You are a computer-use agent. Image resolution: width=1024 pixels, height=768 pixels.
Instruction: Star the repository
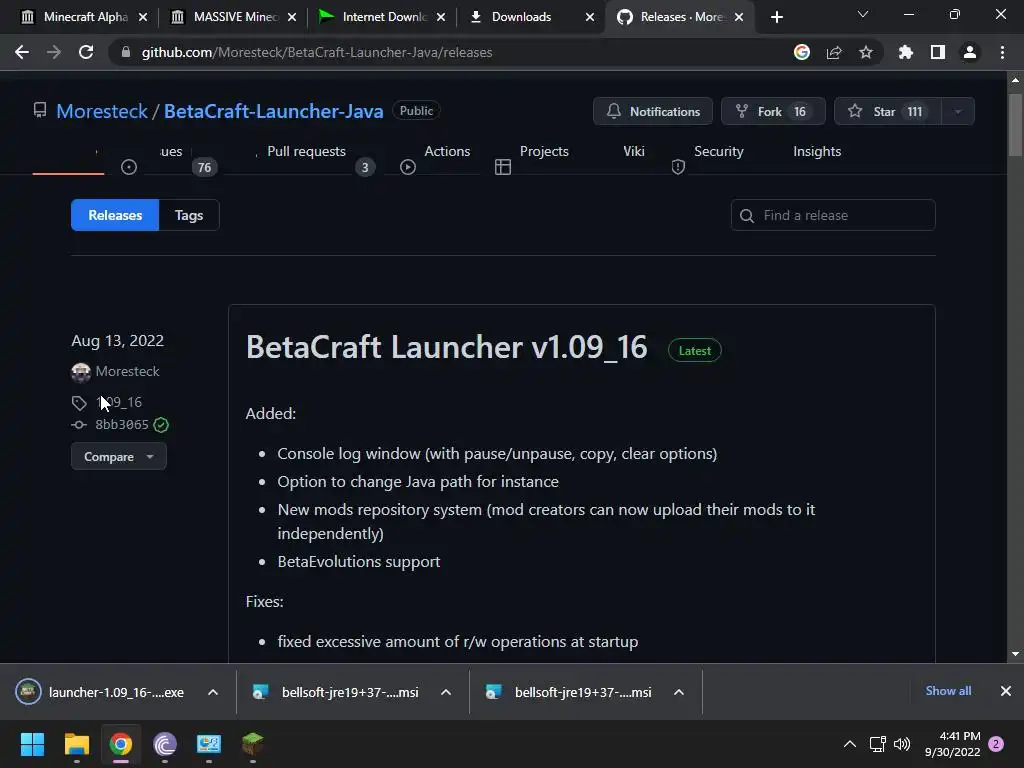point(888,111)
